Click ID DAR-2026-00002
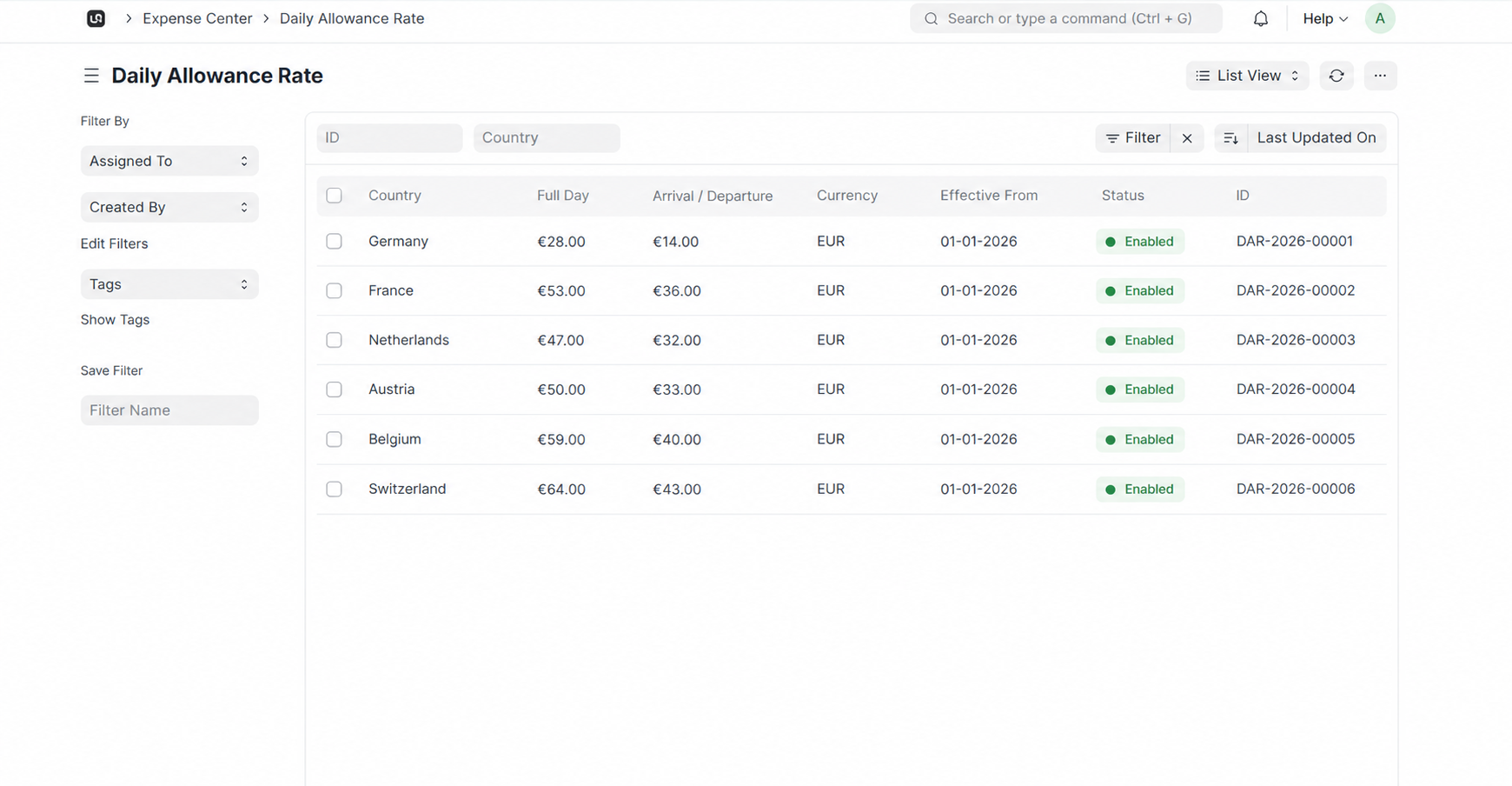The image size is (1512, 786). (1296, 291)
